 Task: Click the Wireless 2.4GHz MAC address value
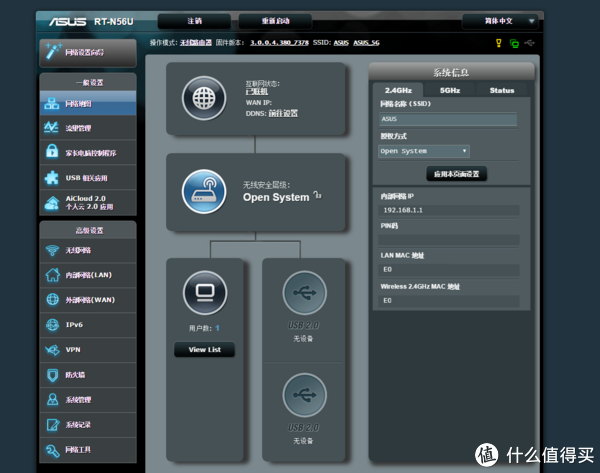coord(449,301)
